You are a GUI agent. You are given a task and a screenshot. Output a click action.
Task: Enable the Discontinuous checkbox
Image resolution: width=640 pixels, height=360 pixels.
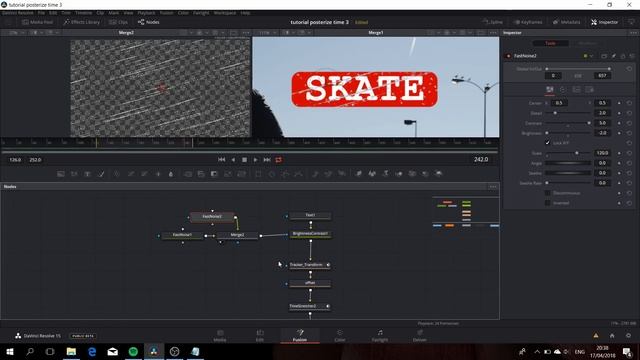pos(548,193)
